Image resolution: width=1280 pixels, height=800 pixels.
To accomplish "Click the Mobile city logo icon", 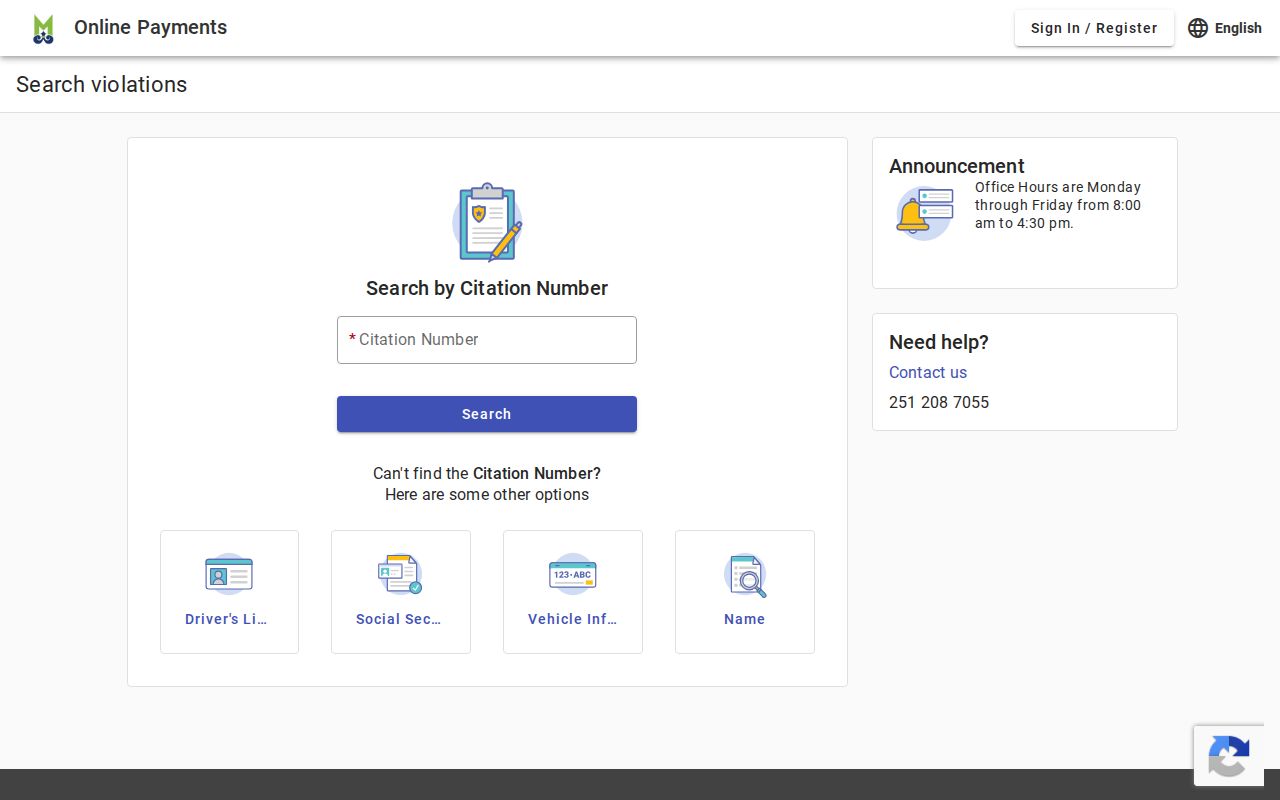I will [43, 28].
